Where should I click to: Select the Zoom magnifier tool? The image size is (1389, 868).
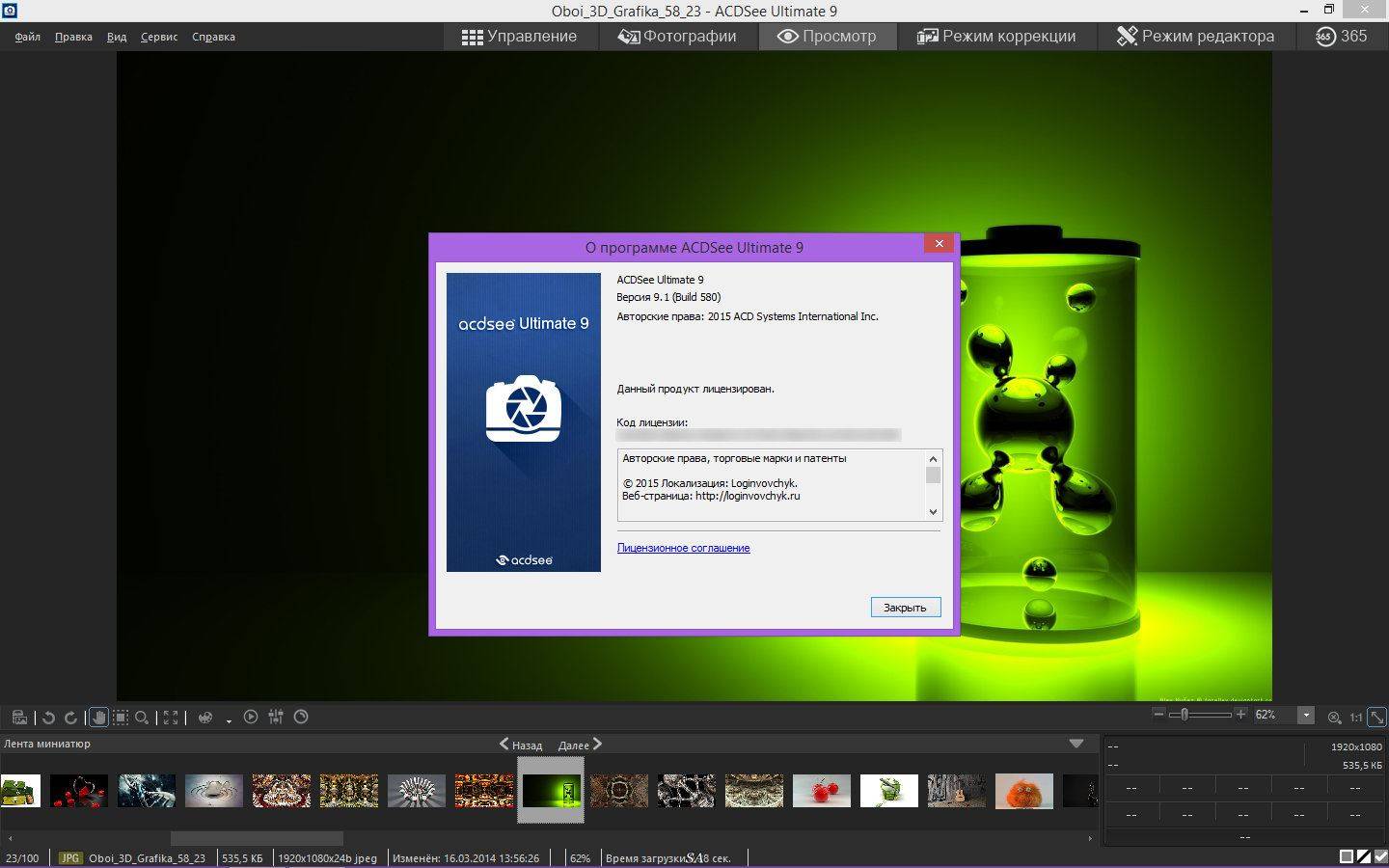point(142,718)
